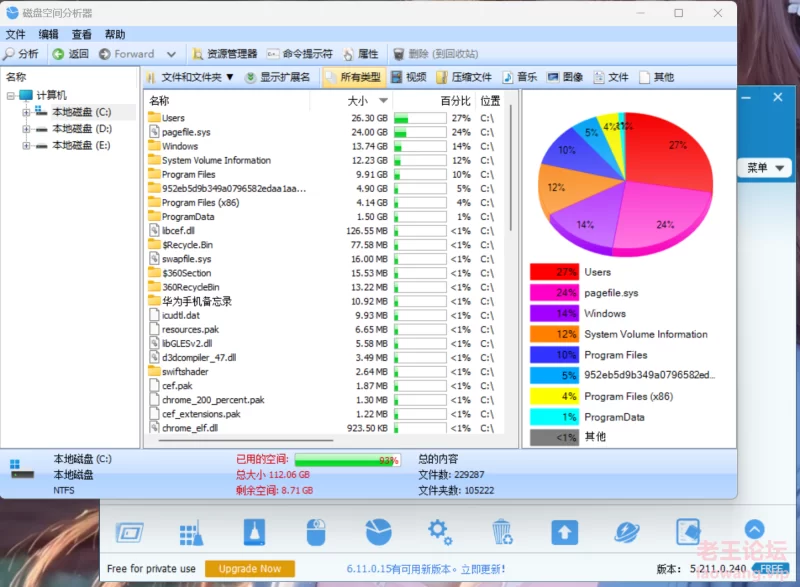Viewport: 800px width, 587px height.
Task: Click the 分析 magnifier toolbar button
Action: tap(21, 54)
